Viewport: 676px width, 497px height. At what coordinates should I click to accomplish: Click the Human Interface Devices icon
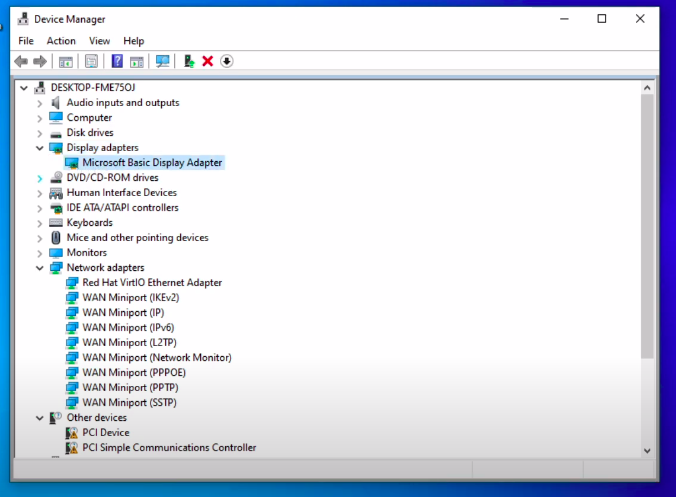pyautogui.click(x=56, y=193)
